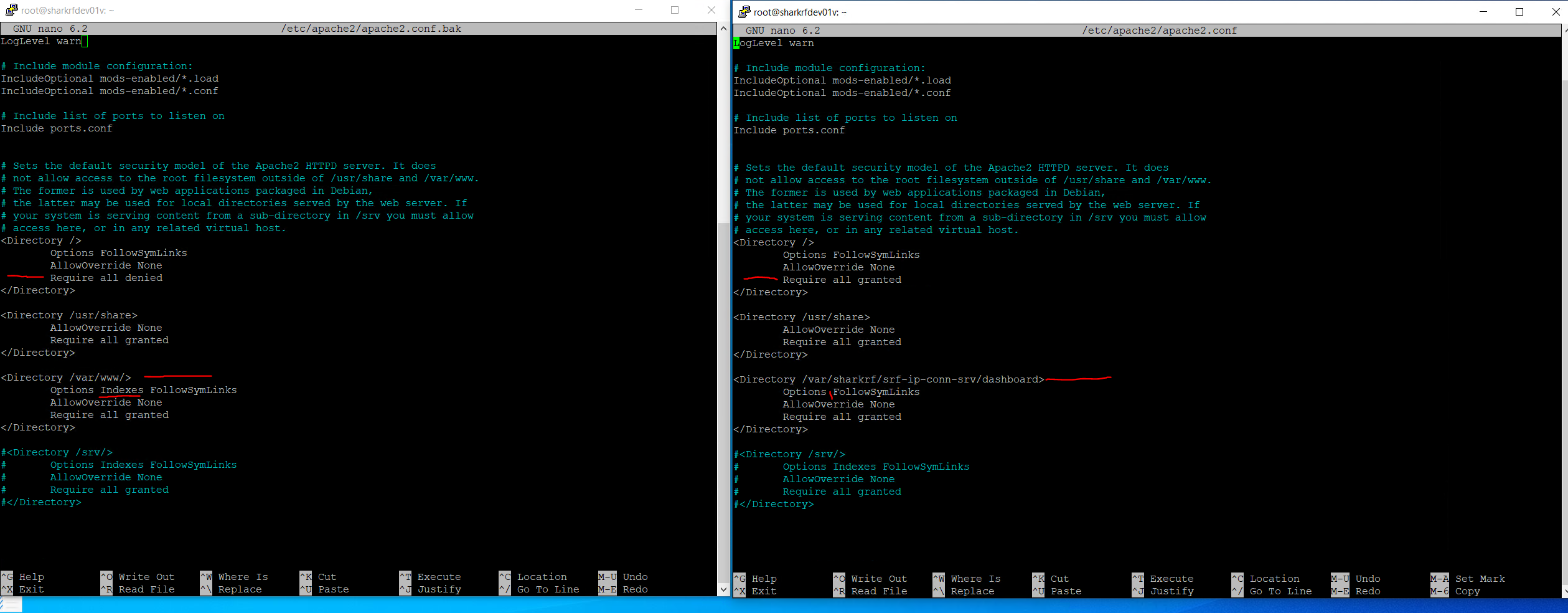The width and height of the screenshot is (1568, 613).
Task: Click M-A Set Mark in right nano window
Action: [x=1468, y=579]
